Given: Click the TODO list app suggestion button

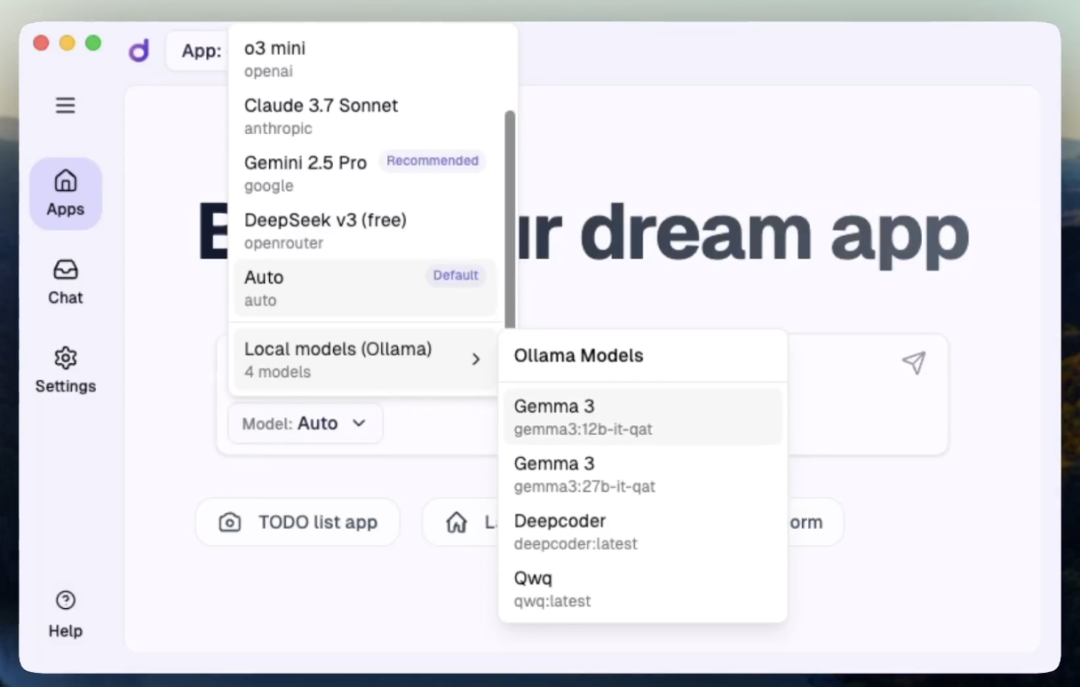Looking at the screenshot, I should [298, 522].
